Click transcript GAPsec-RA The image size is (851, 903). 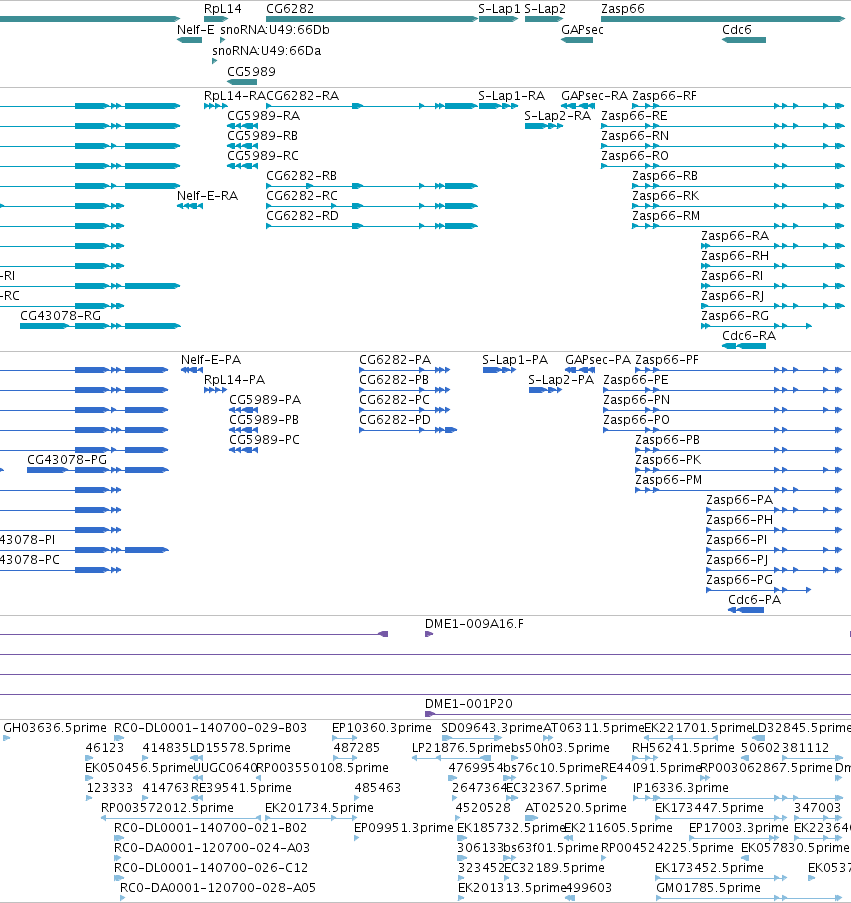tap(594, 96)
